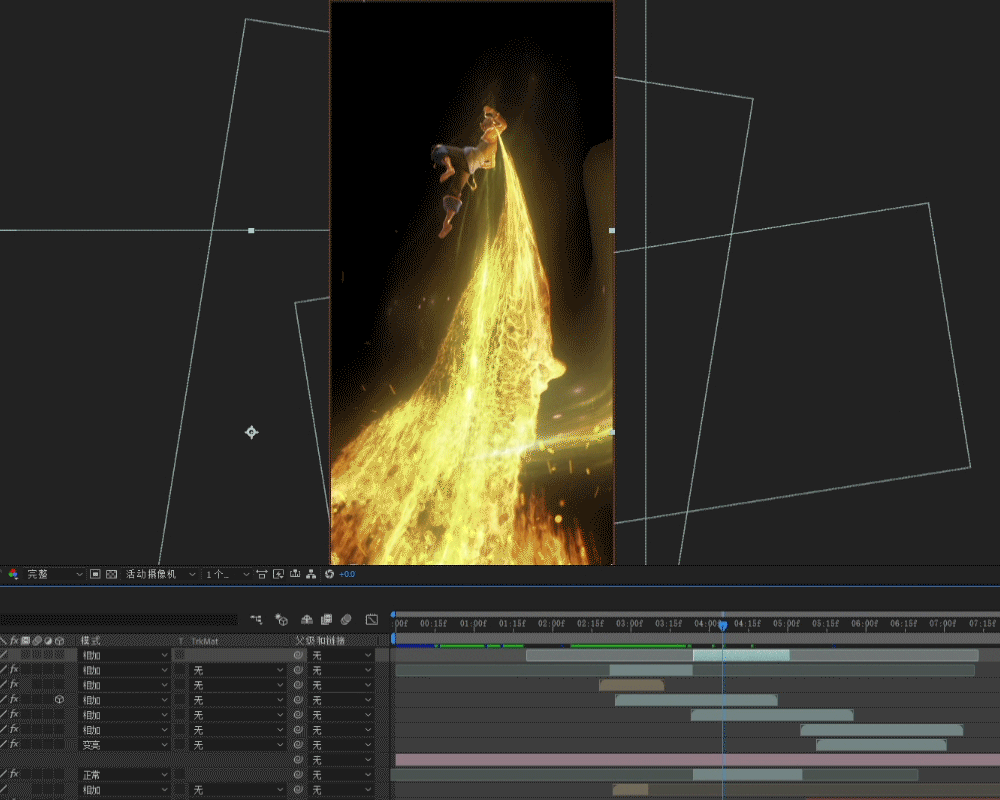Open TrkMat dropdown in the 变亮 row
The image size is (1000, 800).
pos(237,744)
